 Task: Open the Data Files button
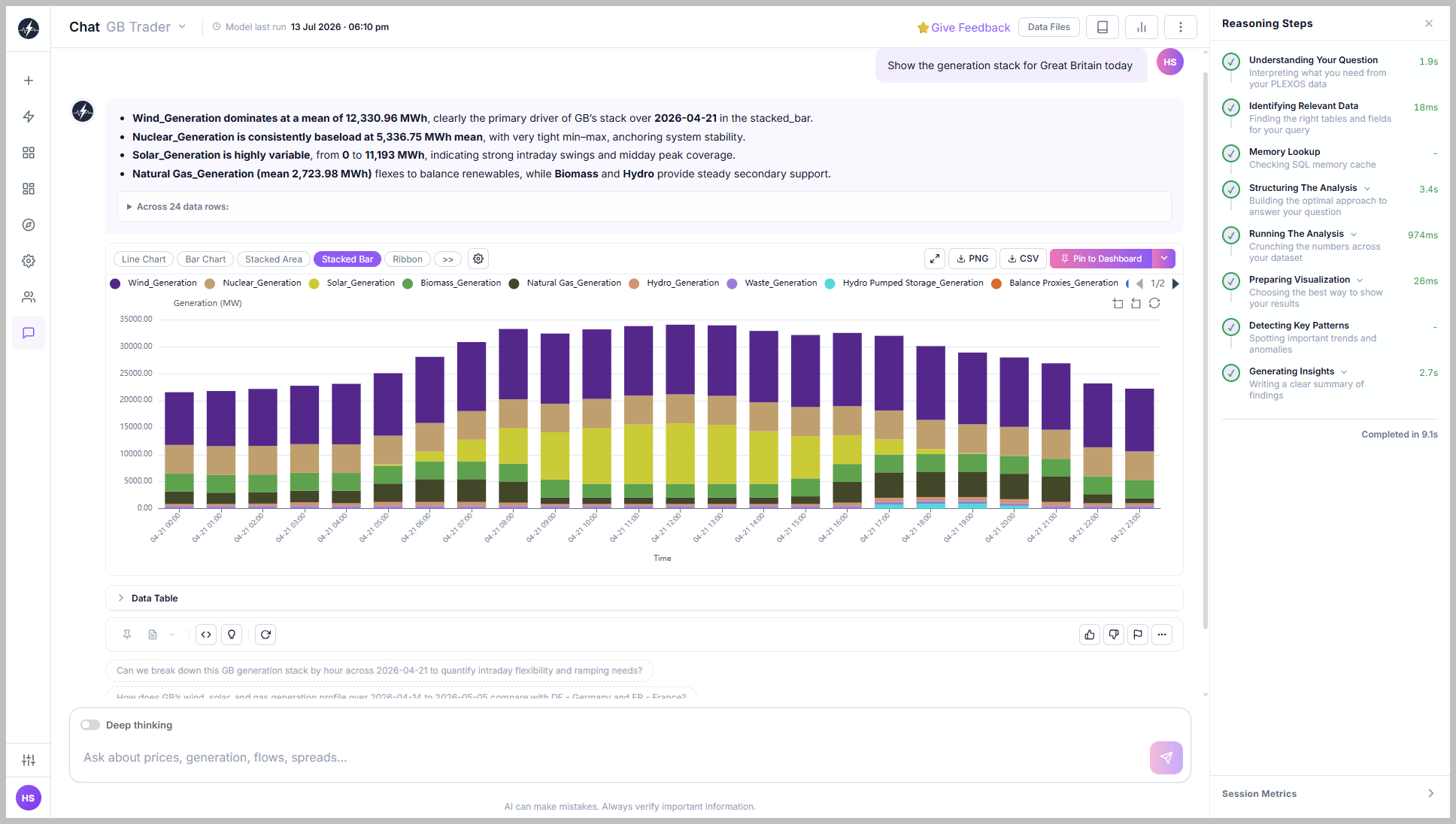click(x=1049, y=27)
